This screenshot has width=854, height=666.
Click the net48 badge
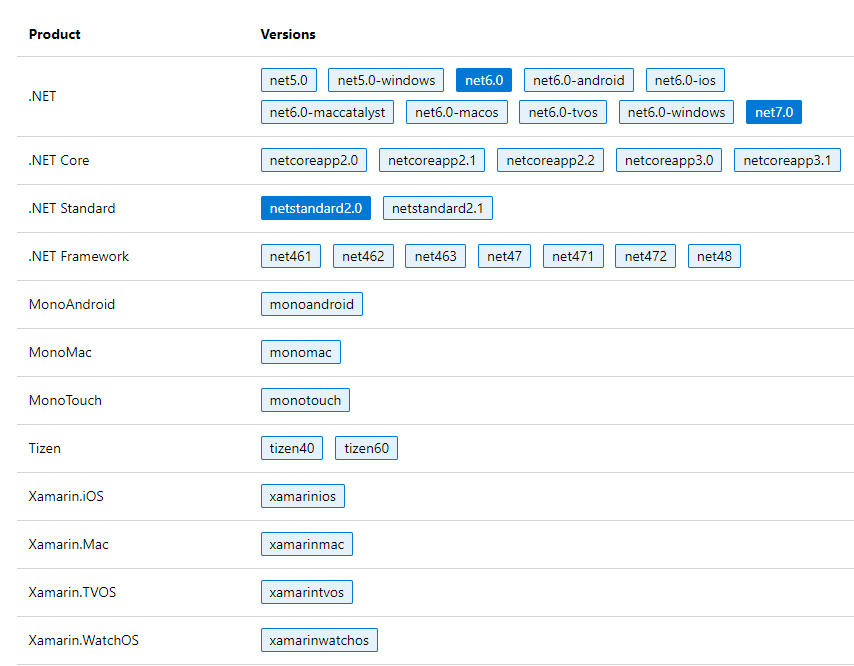coord(715,256)
